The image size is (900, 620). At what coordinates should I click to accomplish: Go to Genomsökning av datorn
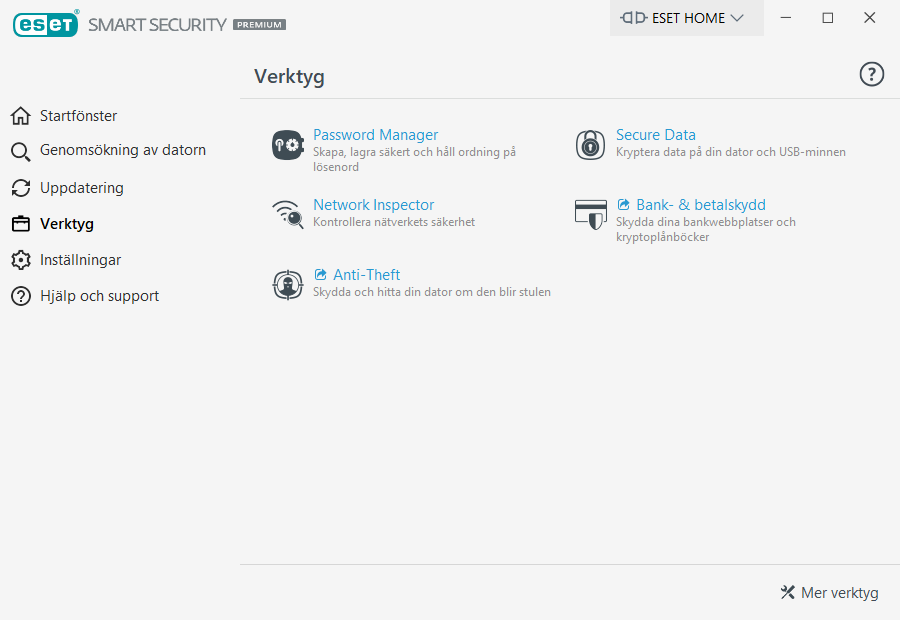[x=122, y=151]
